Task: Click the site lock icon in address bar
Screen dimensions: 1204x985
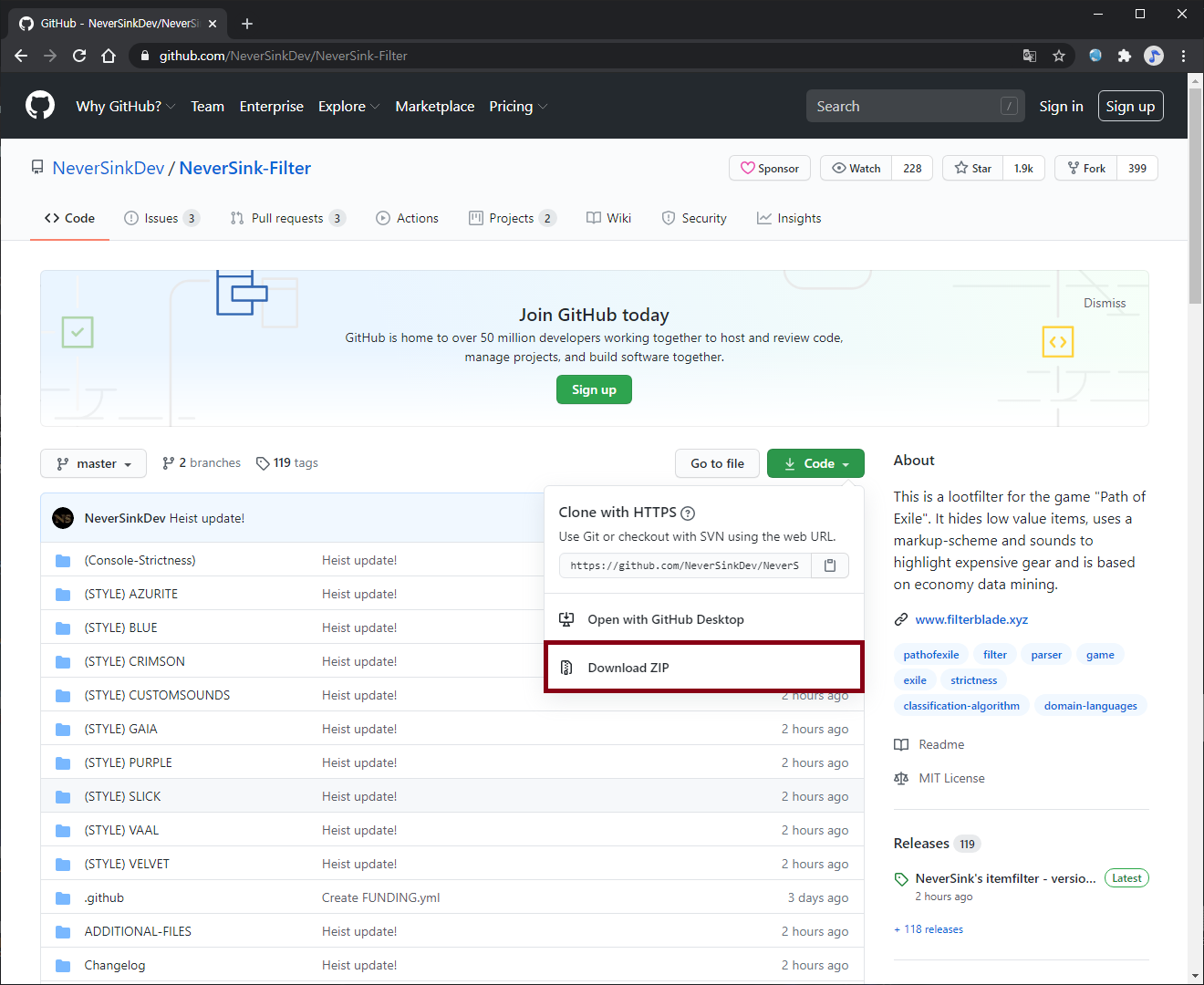Action: point(144,56)
